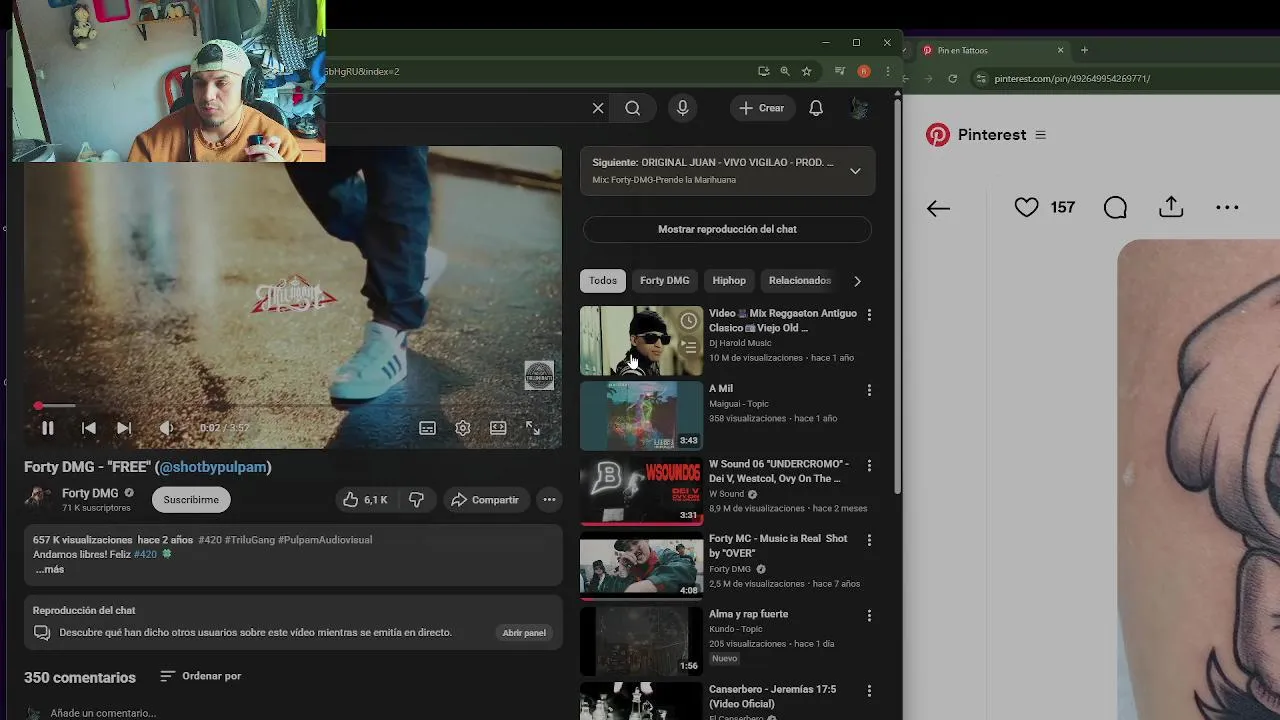
Task: Pause the YouTube video playback
Action: tap(47, 428)
